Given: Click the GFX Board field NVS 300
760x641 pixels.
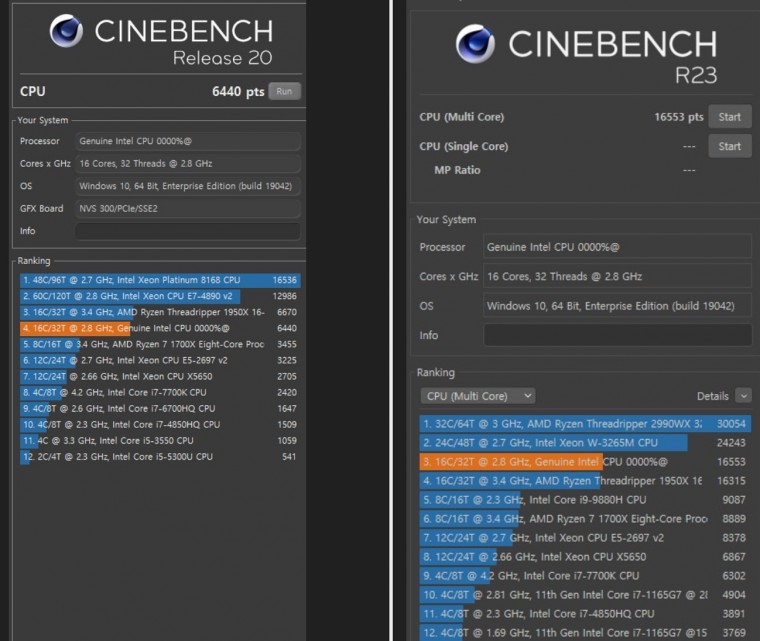Looking at the screenshot, I should click(188, 208).
